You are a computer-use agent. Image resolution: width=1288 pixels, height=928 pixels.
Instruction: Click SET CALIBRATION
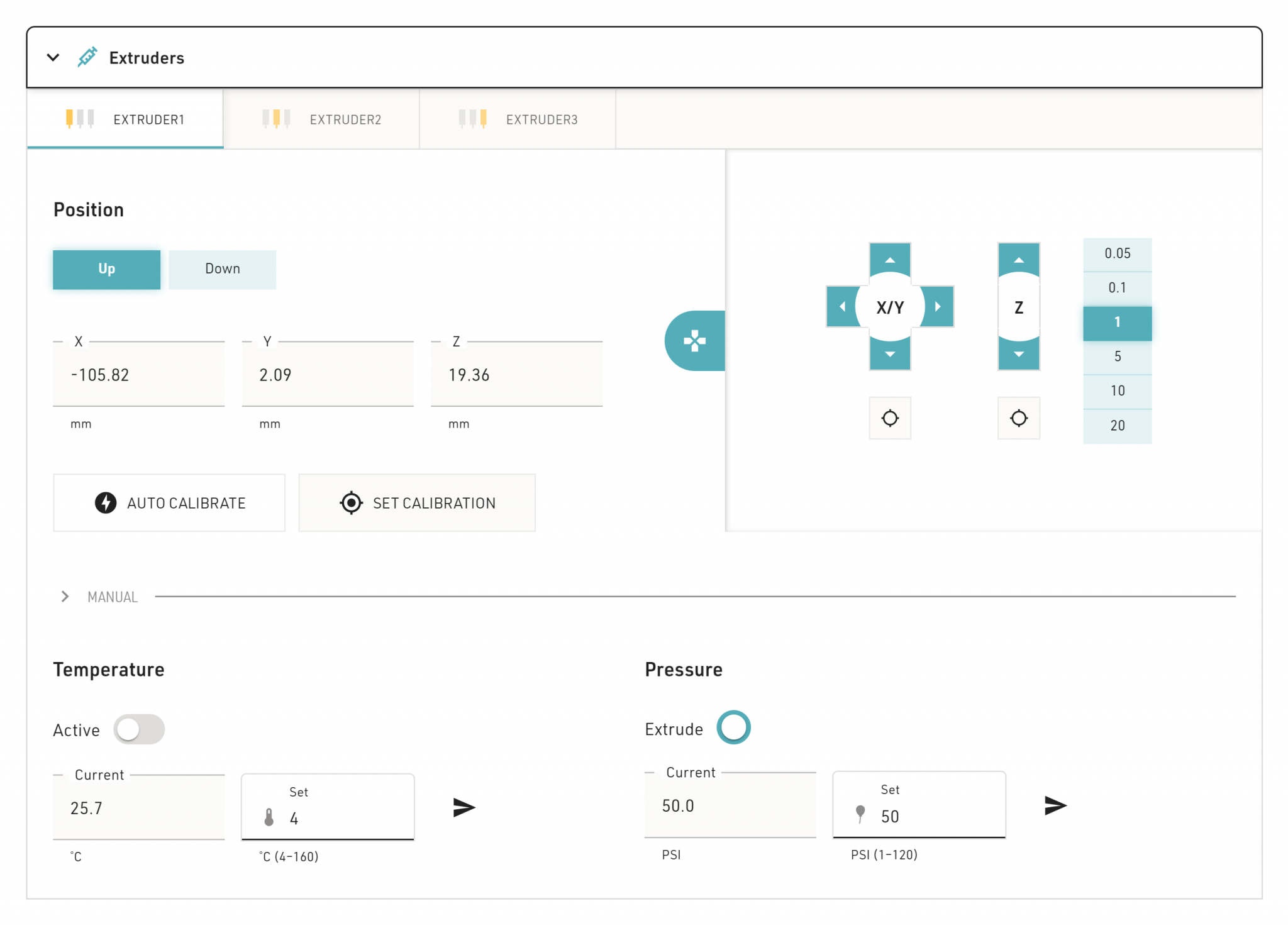tap(417, 502)
